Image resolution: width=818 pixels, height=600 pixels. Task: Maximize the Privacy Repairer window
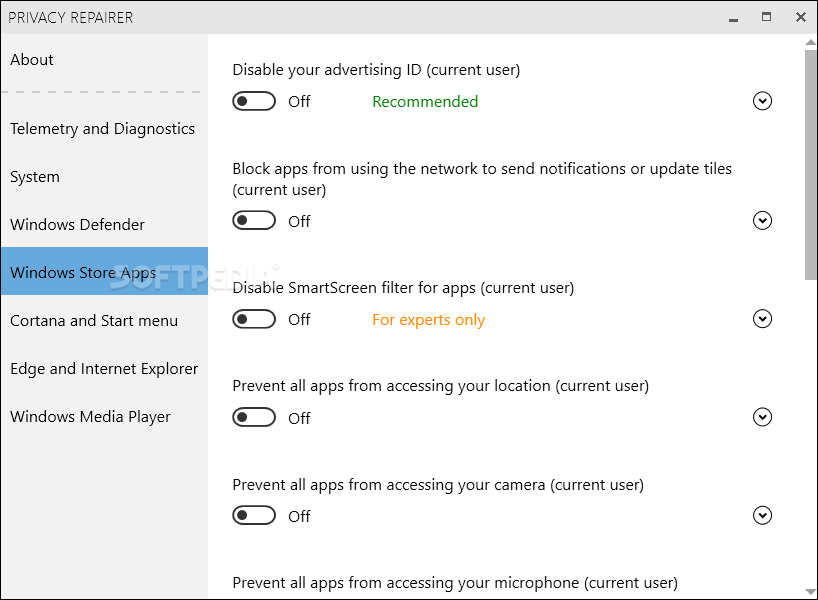click(766, 17)
